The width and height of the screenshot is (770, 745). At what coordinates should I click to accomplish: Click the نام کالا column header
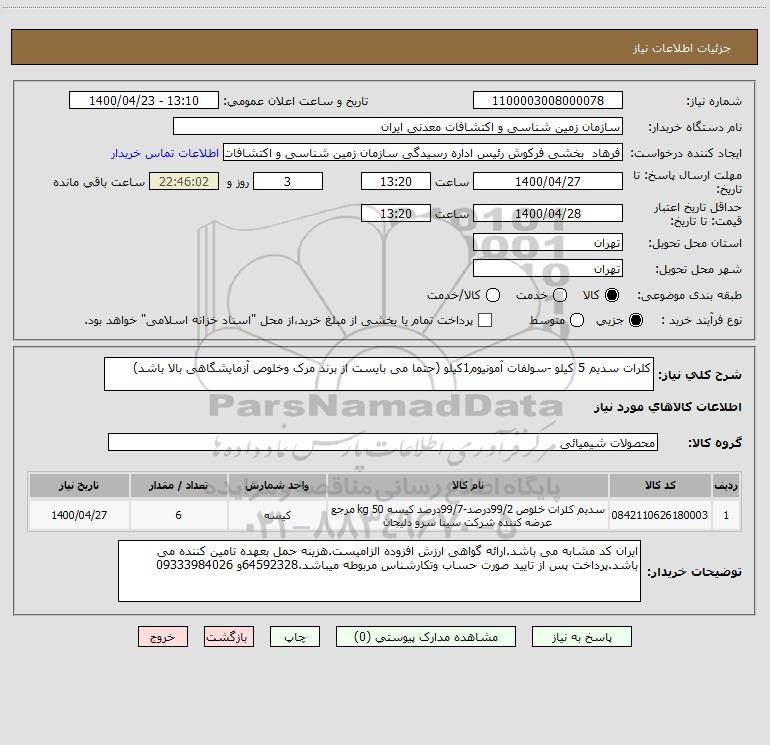pyautogui.click(x=468, y=485)
